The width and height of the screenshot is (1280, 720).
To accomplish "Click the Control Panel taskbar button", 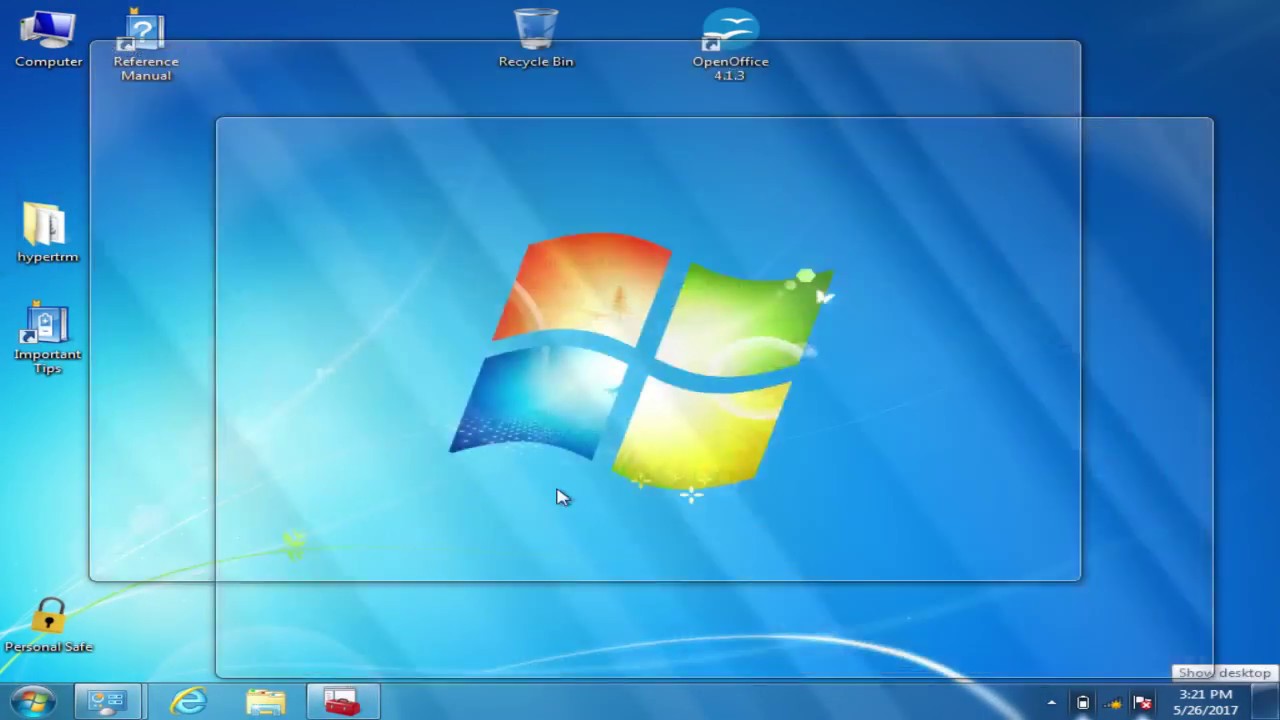I will (x=107, y=702).
